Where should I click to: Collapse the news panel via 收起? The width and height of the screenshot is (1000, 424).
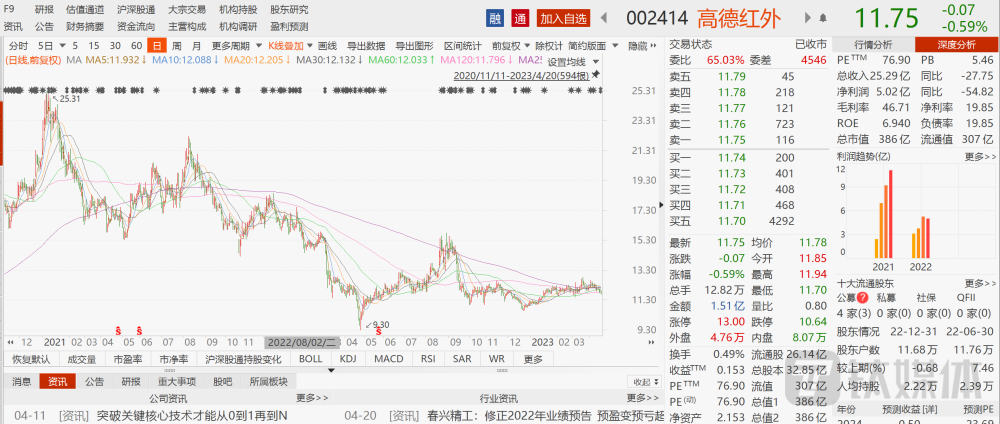point(642,382)
